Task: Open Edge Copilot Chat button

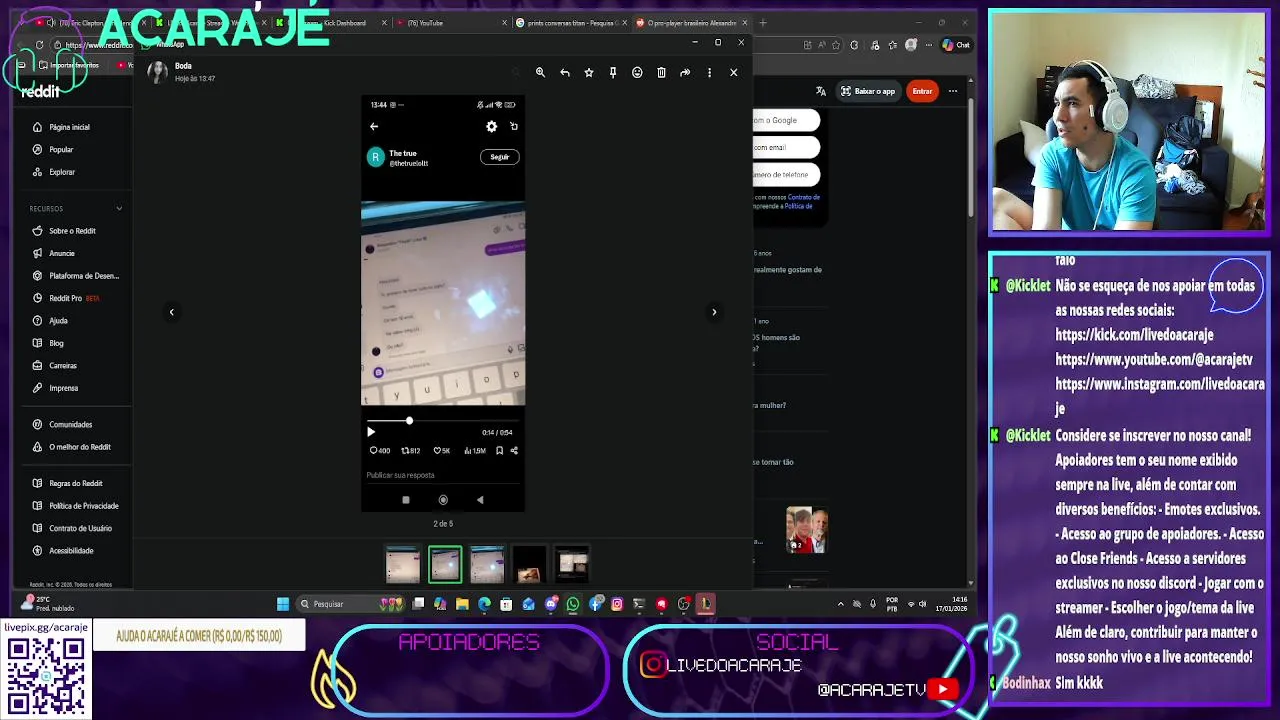Action: 957,45
